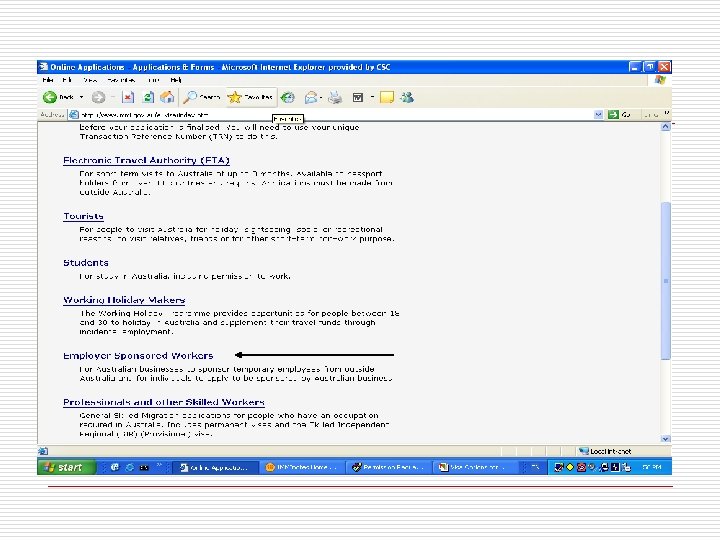Click the Print printer icon
This screenshot has width=720, height=540.
click(x=335, y=97)
